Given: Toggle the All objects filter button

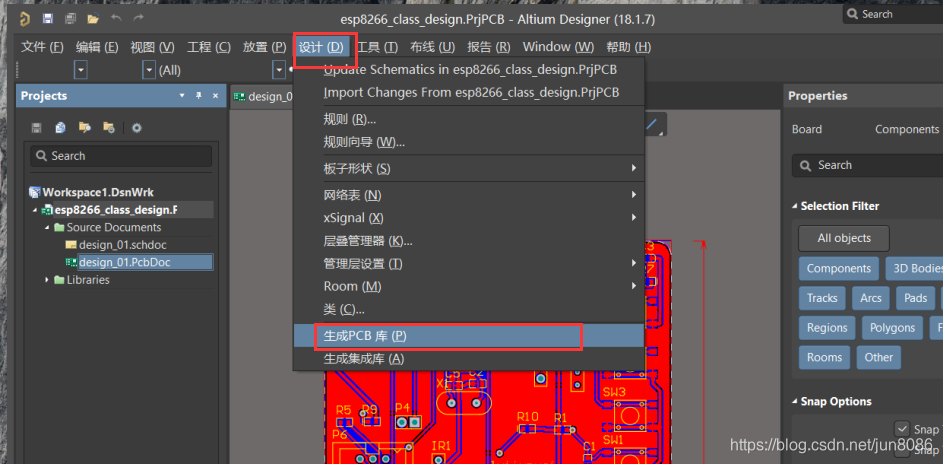Looking at the screenshot, I should click(844, 238).
